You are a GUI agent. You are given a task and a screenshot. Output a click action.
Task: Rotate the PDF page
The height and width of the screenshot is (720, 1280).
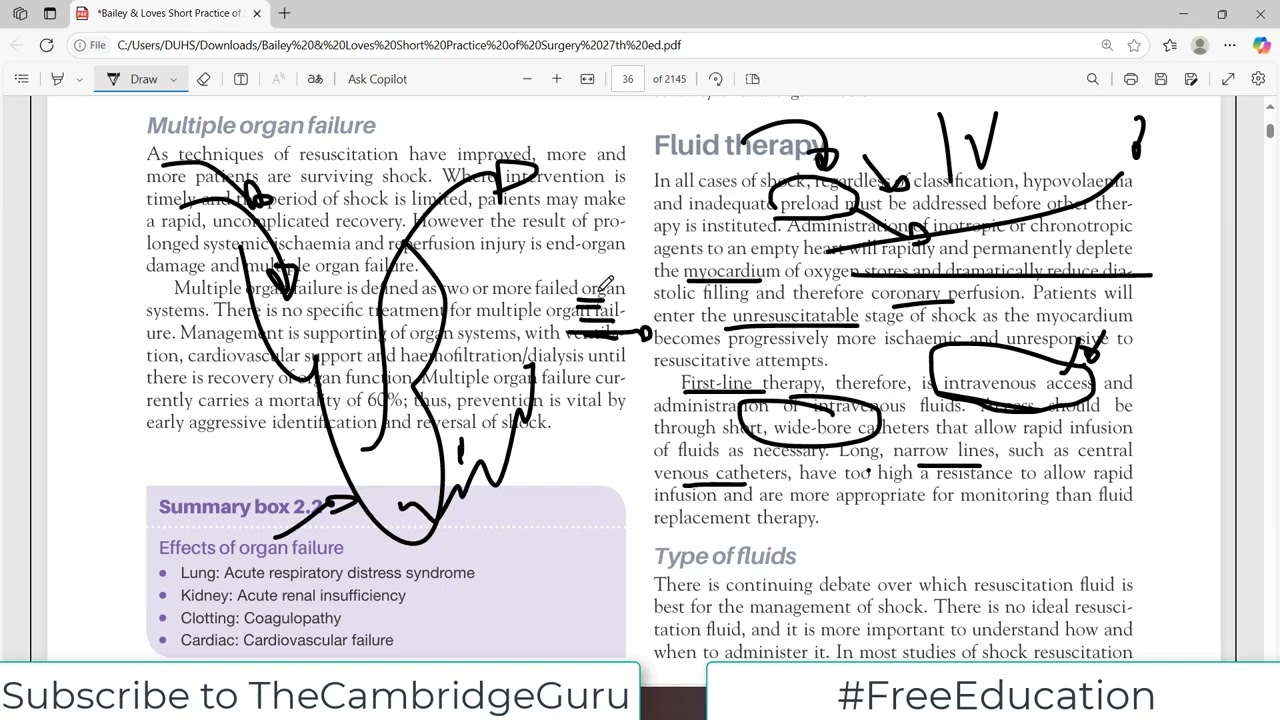(716, 79)
